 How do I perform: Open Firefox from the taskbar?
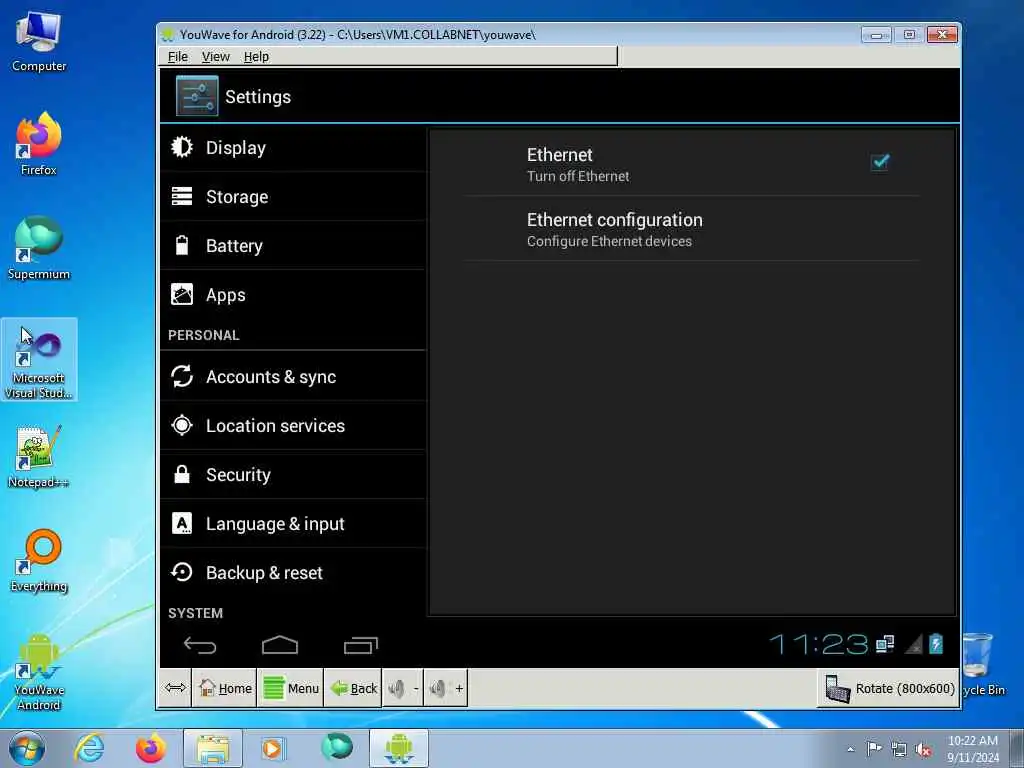pos(151,748)
